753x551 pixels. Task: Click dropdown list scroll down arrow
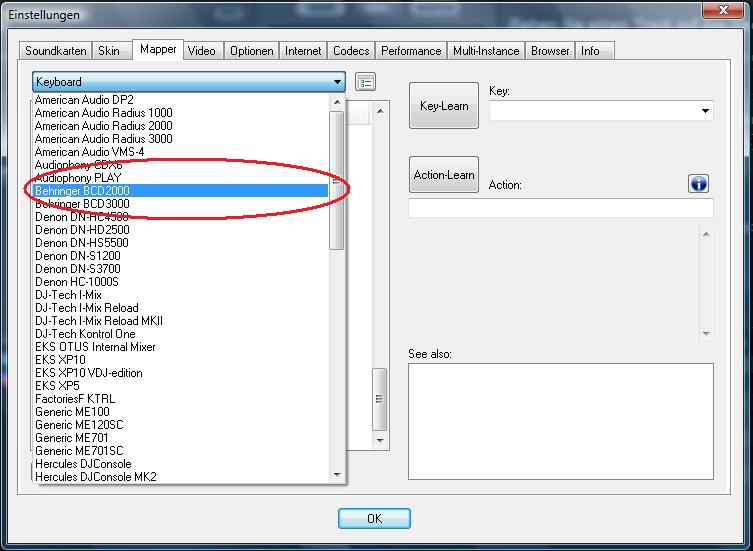[337, 475]
